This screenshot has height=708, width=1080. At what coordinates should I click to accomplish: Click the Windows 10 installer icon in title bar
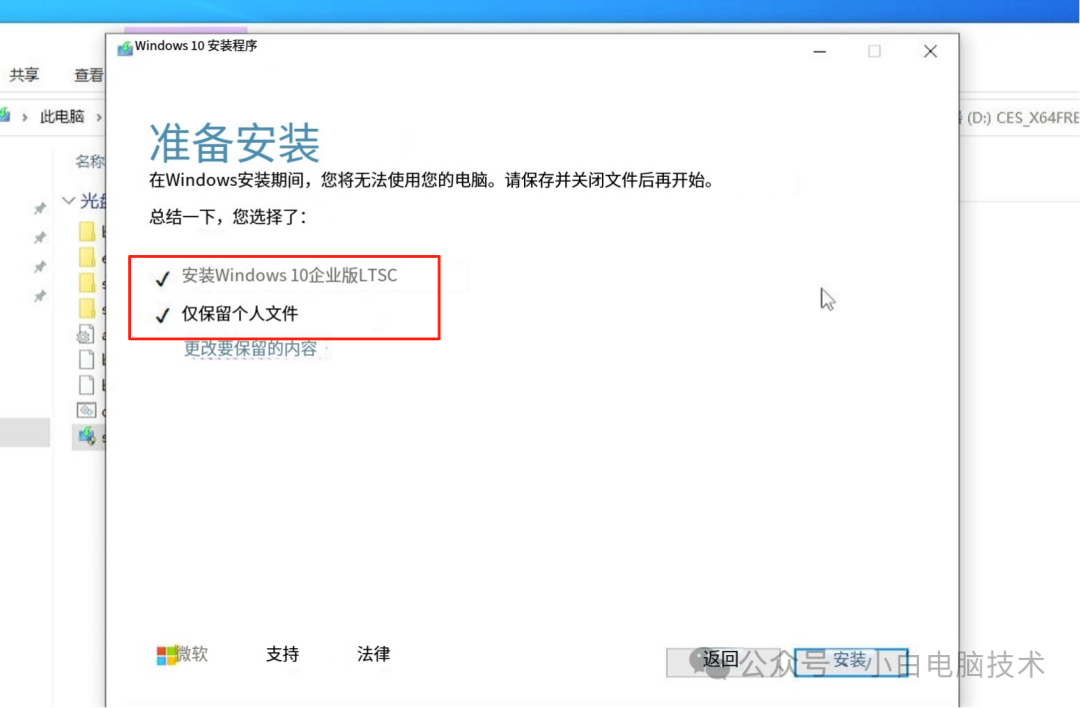coord(125,47)
